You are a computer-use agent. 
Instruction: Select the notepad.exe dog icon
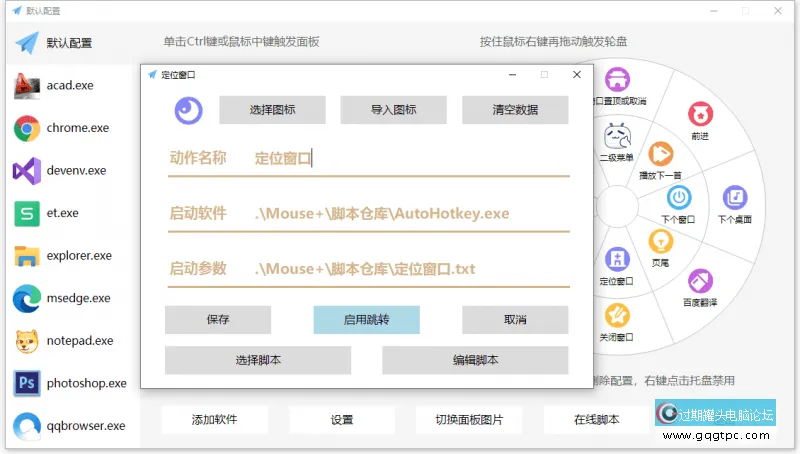[27, 341]
